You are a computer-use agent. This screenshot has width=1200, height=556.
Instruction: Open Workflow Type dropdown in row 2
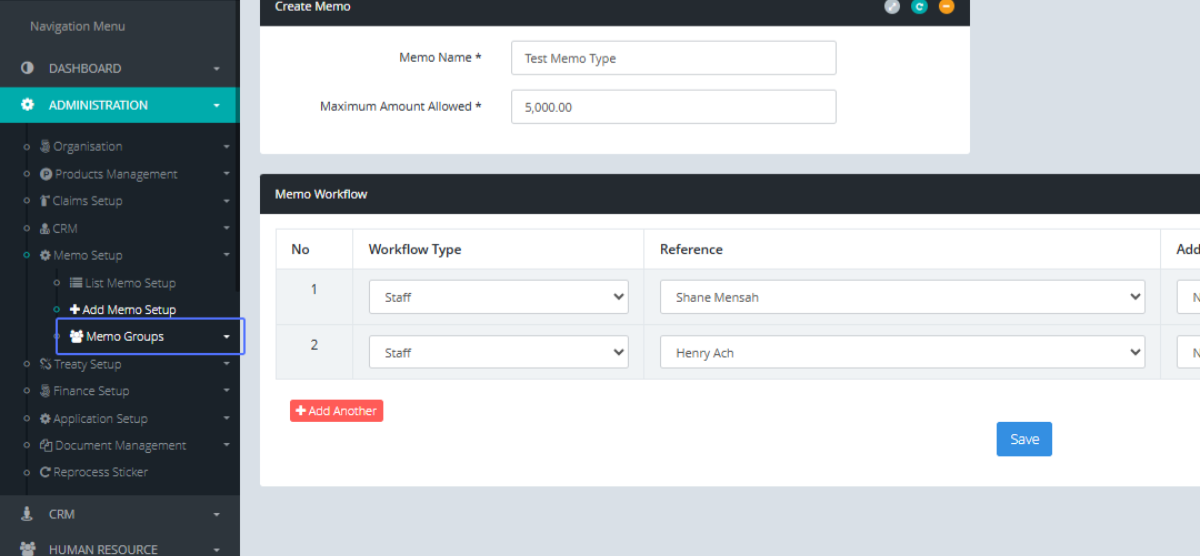point(498,353)
